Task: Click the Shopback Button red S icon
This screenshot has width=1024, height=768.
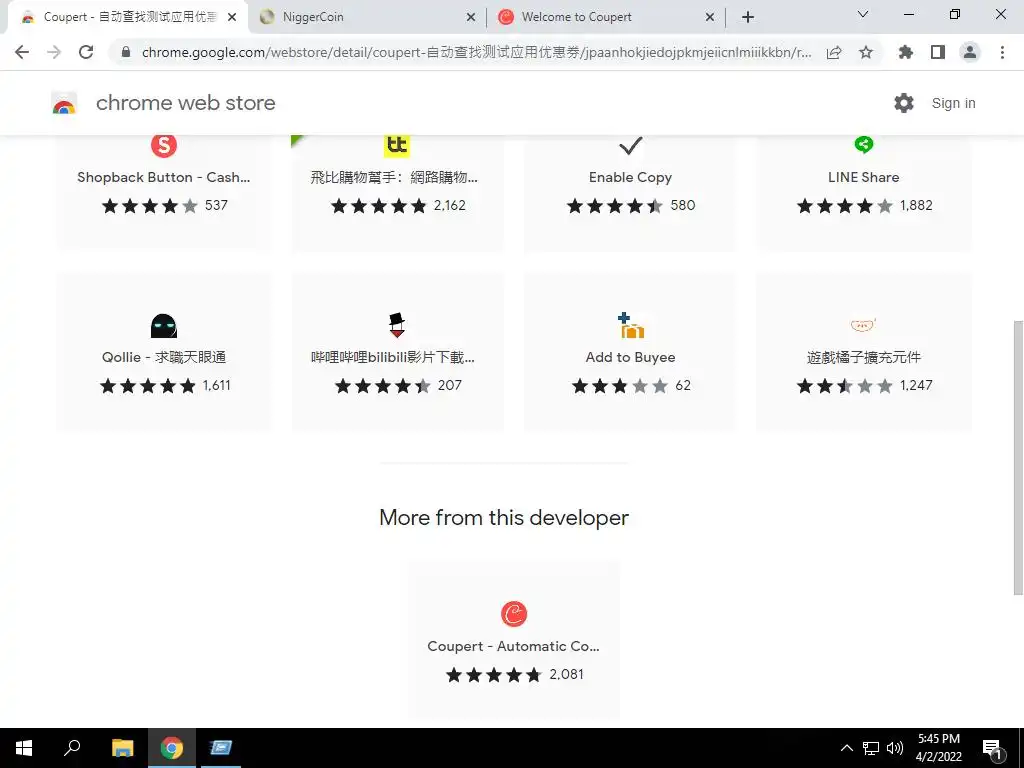Action: tap(164, 144)
